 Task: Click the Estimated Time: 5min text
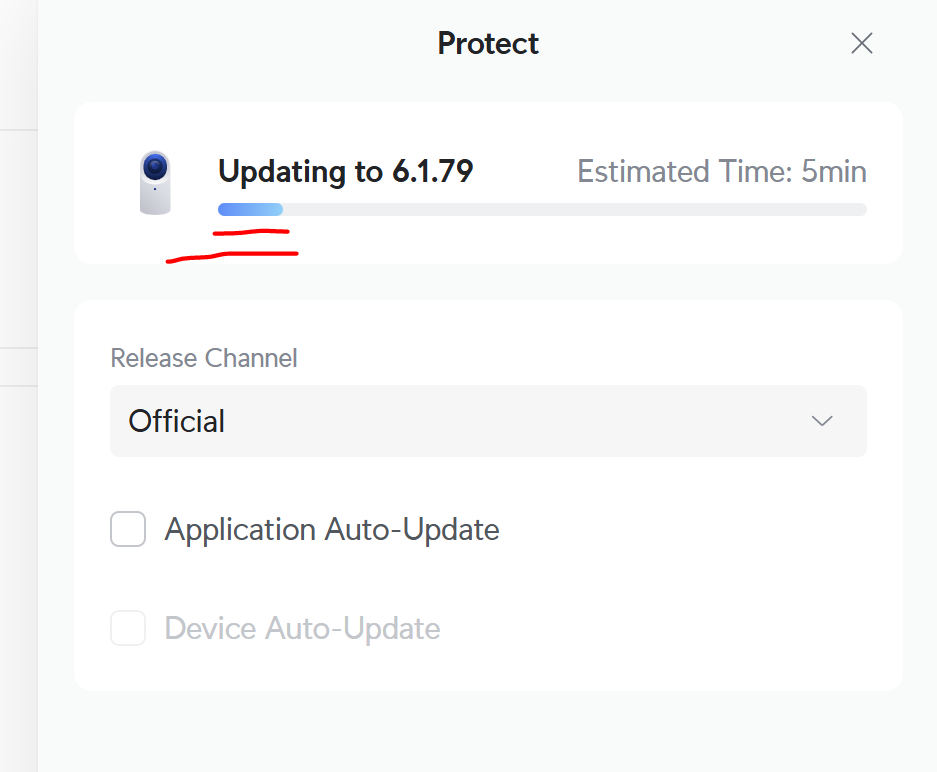[x=721, y=172]
